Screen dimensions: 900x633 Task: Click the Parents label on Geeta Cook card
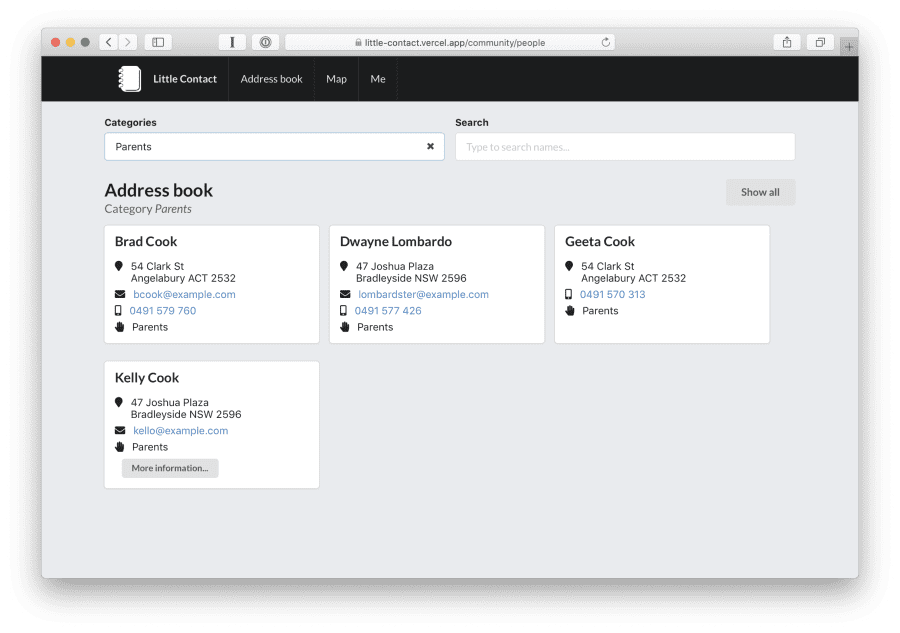point(600,310)
